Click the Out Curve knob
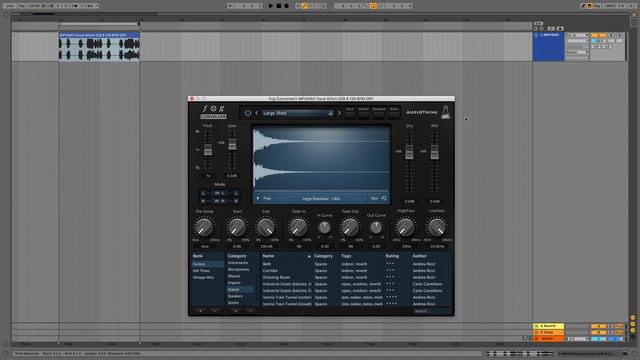 pos(376,227)
